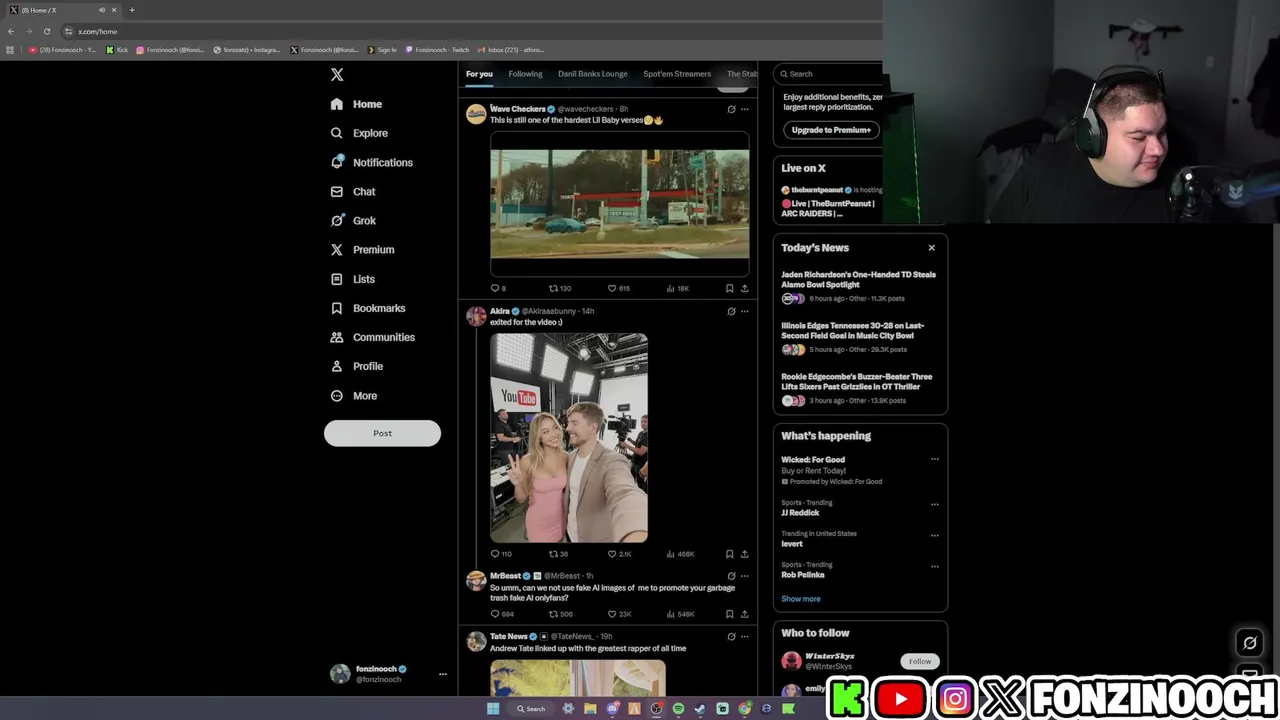Open Steam from the taskbar

(x=700, y=709)
